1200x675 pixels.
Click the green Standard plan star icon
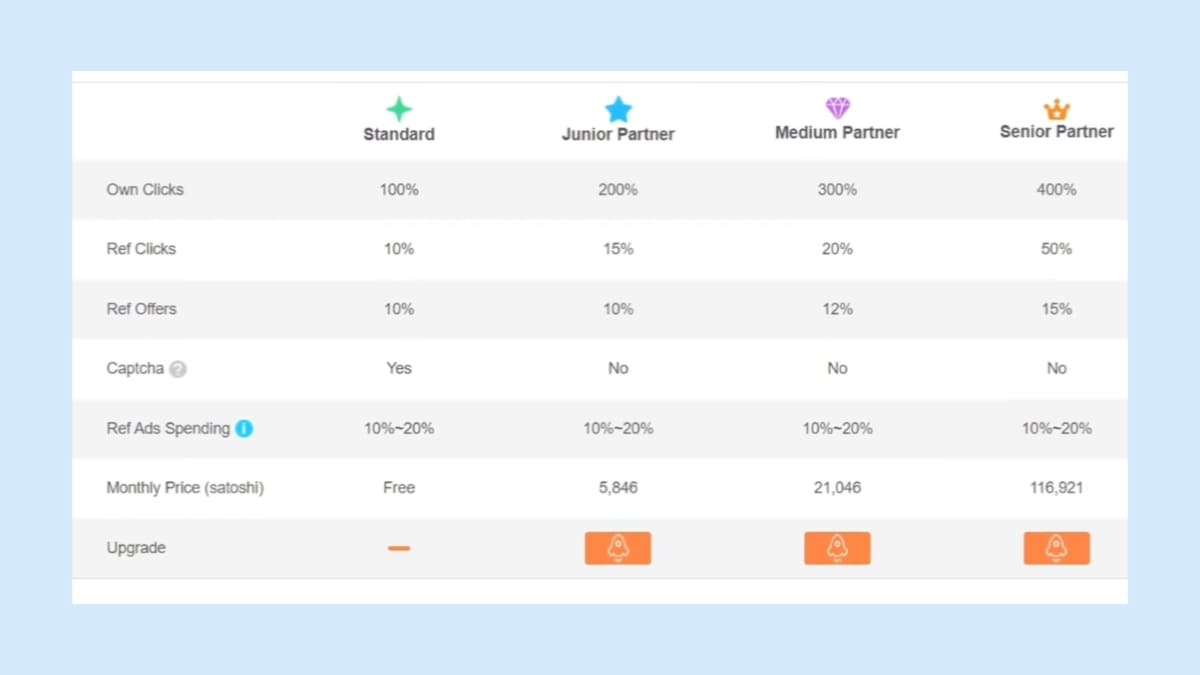pyautogui.click(x=399, y=109)
